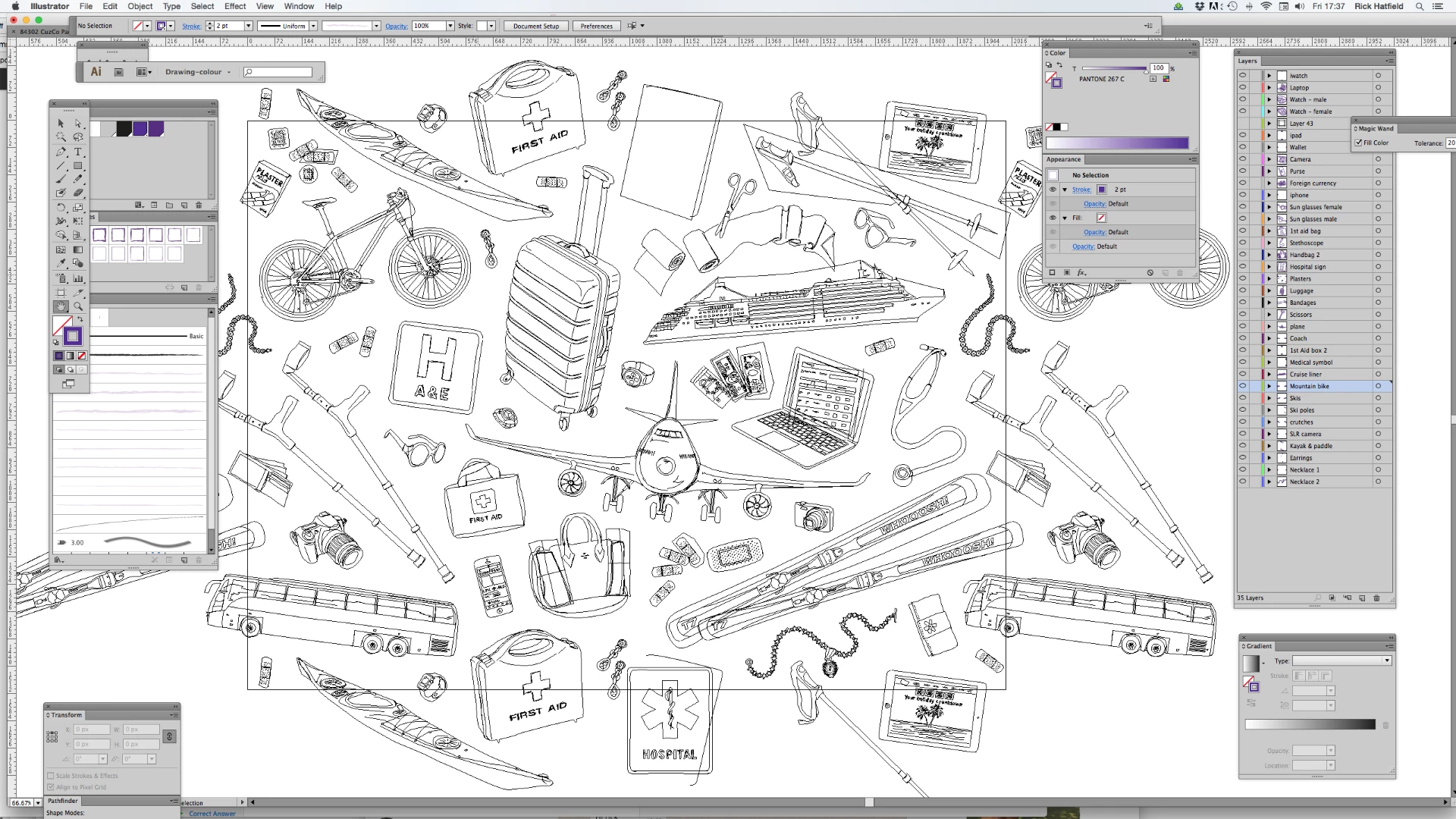The height and width of the screenshot is (819, 1456).
Task: Pick the Eyedropper tool
Action: pos(61,264)
